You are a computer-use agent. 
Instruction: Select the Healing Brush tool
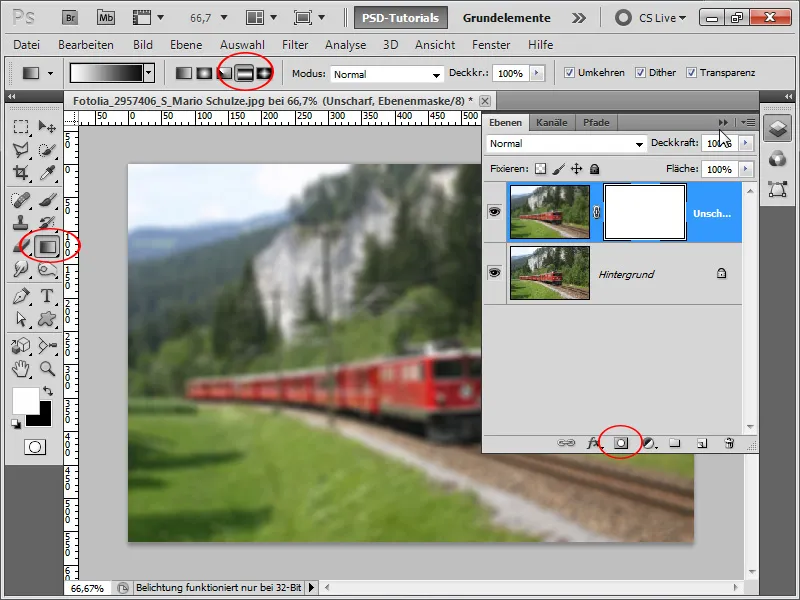(x=21, y=200)
